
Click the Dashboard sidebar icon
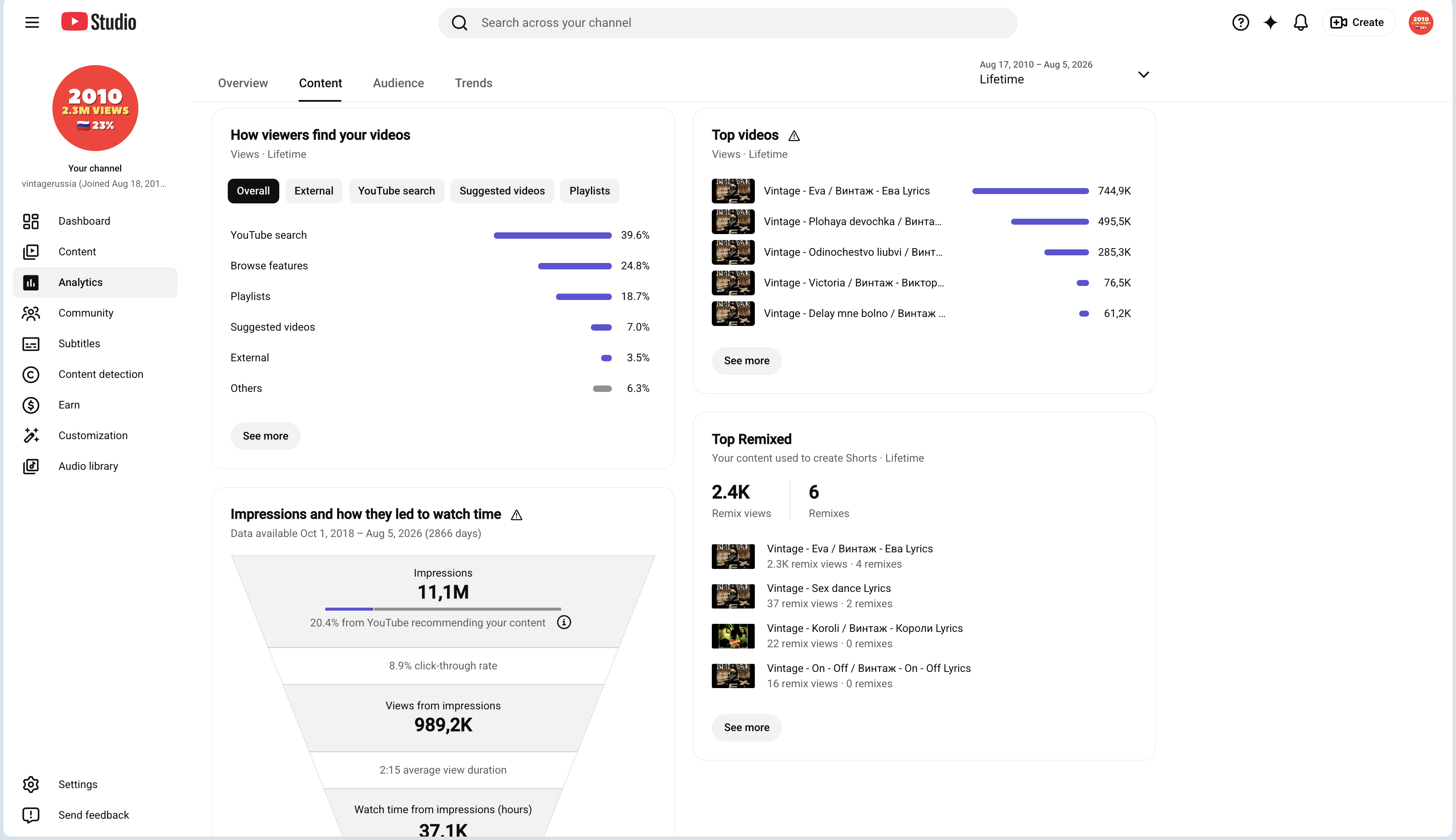[x=31, y=221]
